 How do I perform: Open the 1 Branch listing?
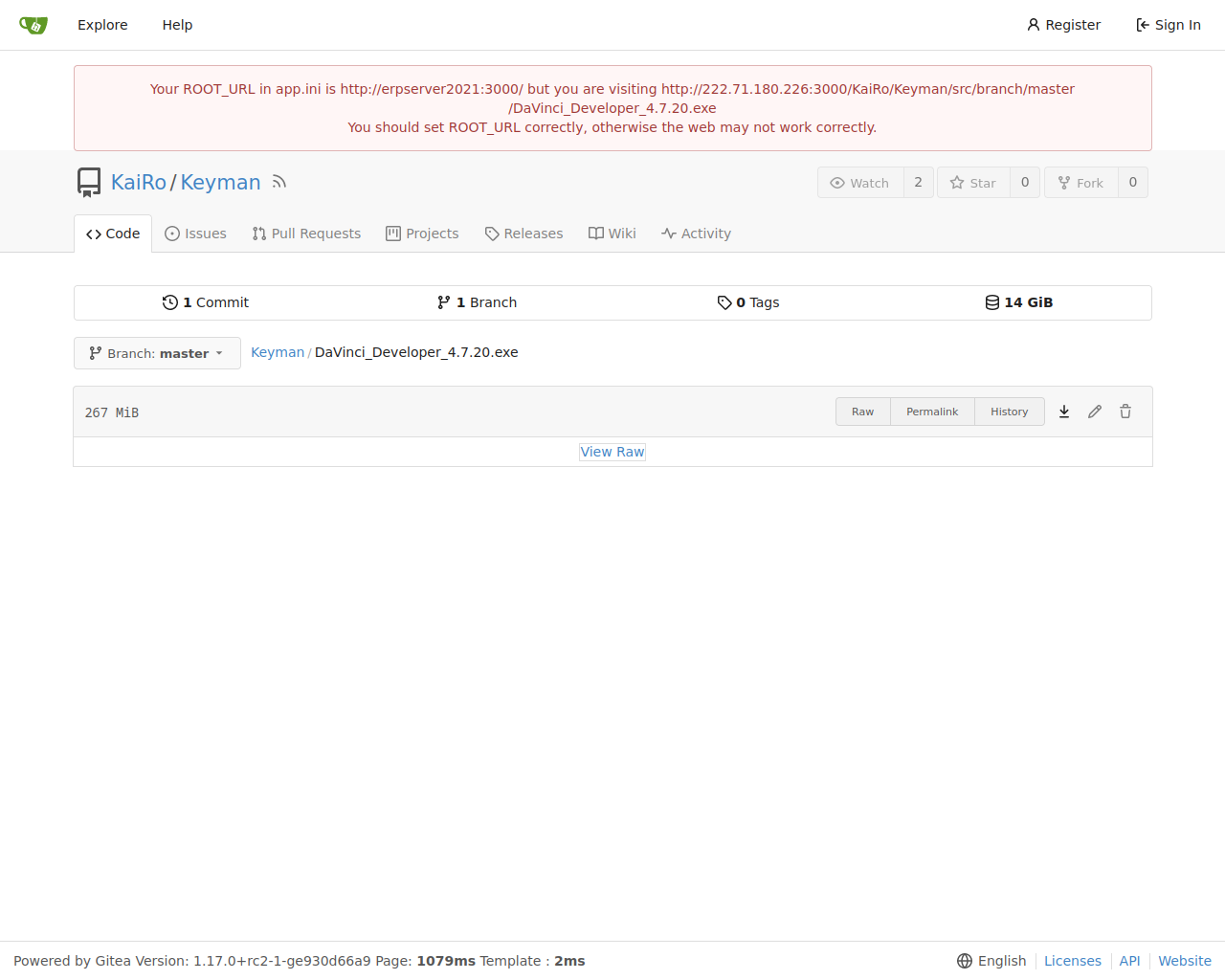[x=477, y=302]
